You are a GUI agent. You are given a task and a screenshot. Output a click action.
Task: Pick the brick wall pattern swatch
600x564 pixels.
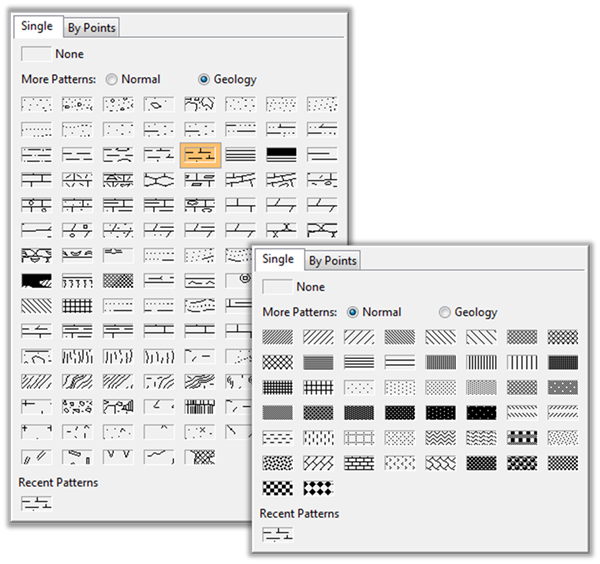click(x=359, y=463)
